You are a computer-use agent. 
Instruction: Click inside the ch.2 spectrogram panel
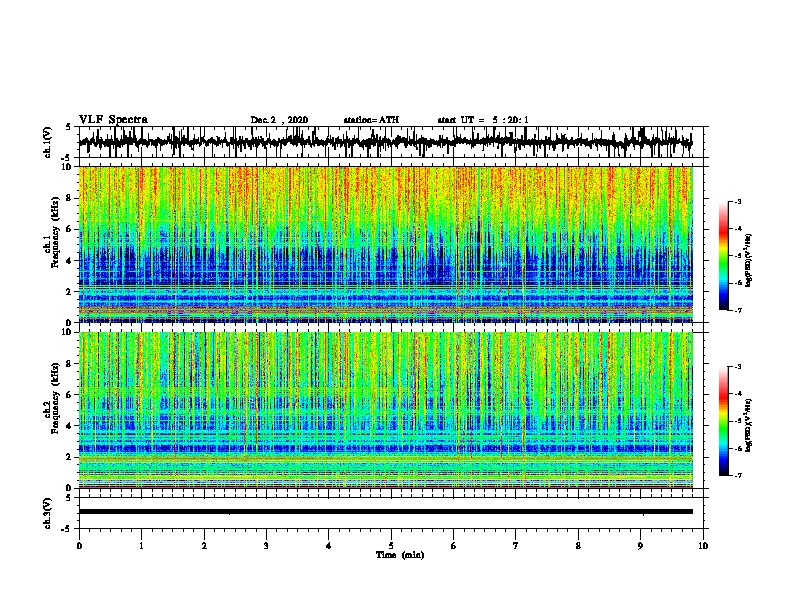386,410
